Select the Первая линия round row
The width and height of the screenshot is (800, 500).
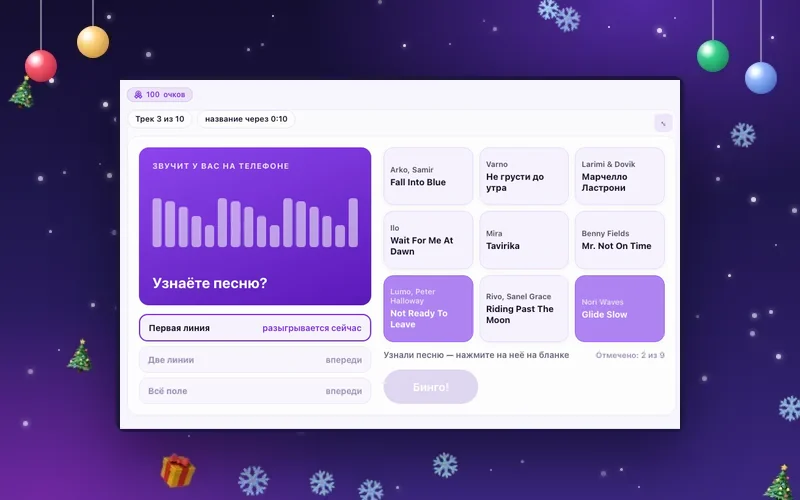(255, 328)
